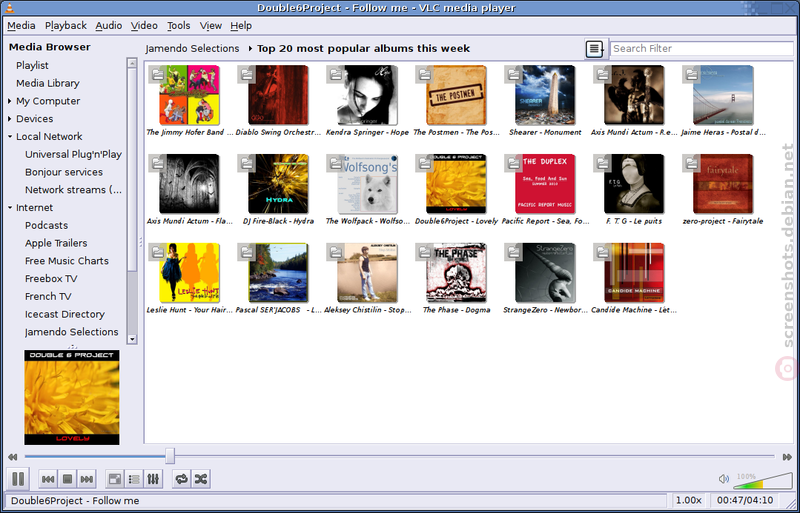Select Double6Project - Lovely album
The width and height of the screenshot is (800, 513).
tap(456, 190)
